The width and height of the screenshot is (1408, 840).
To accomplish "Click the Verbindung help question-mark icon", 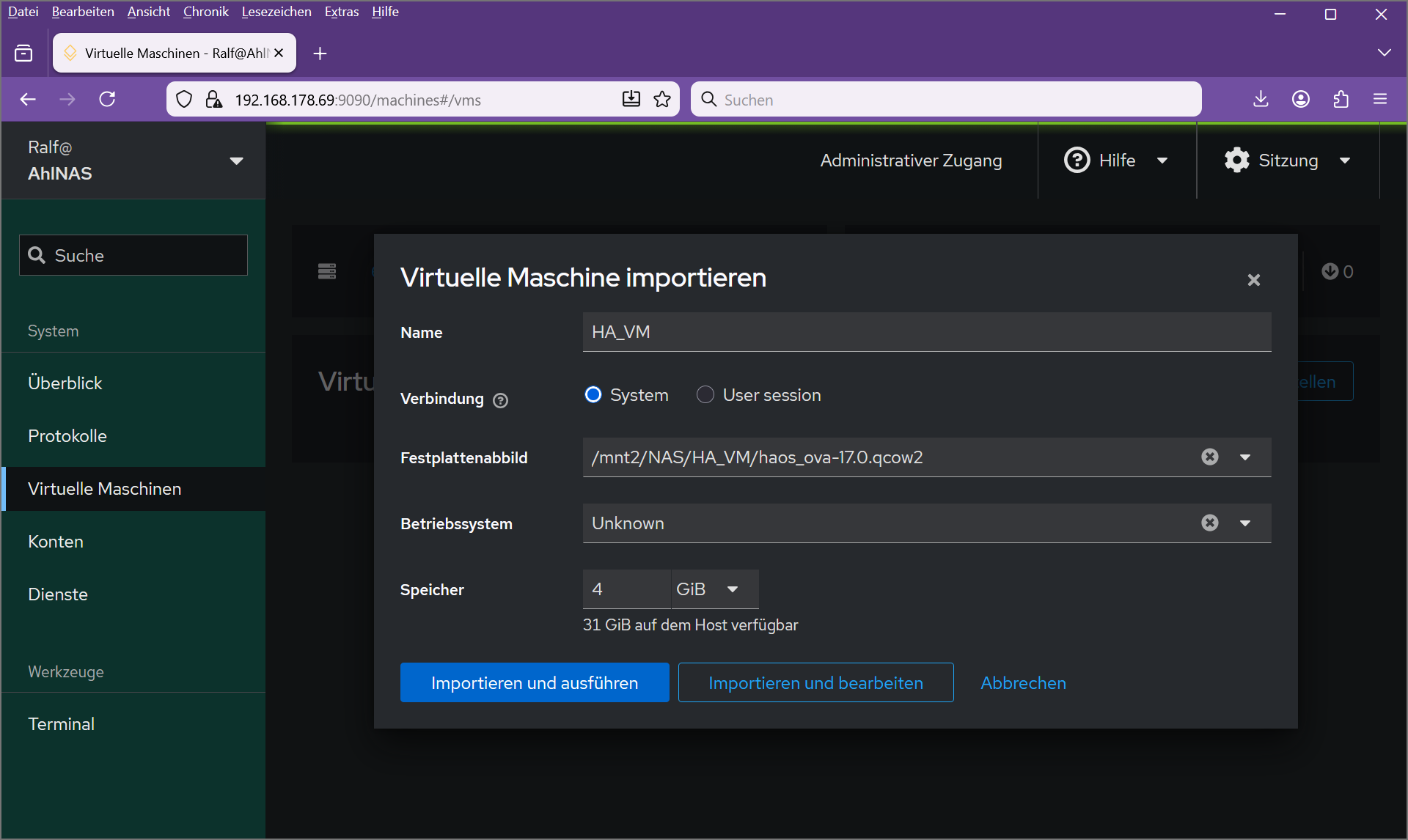I will click(500, 400).
